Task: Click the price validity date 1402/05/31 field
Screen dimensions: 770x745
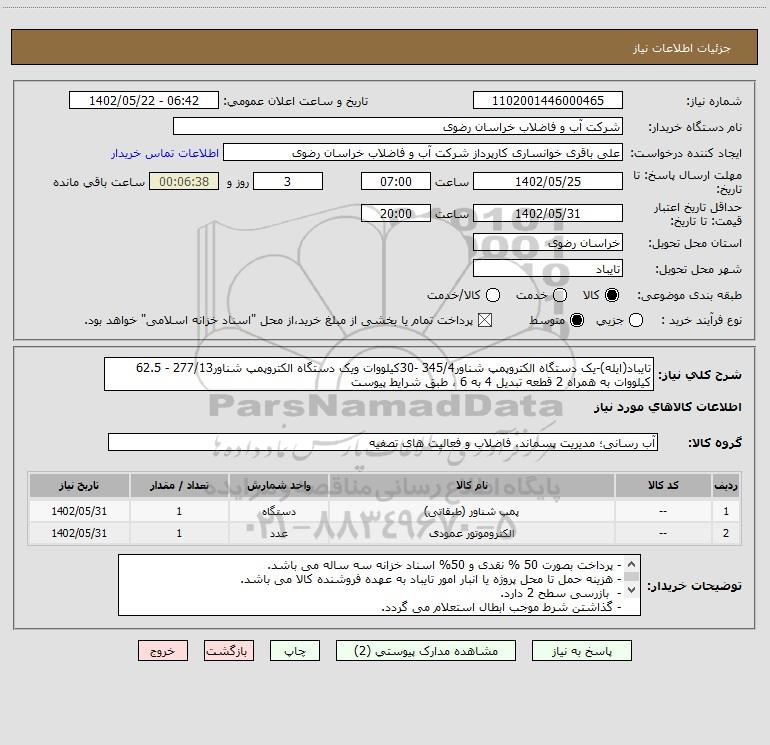Action: [x=548, y=213]
